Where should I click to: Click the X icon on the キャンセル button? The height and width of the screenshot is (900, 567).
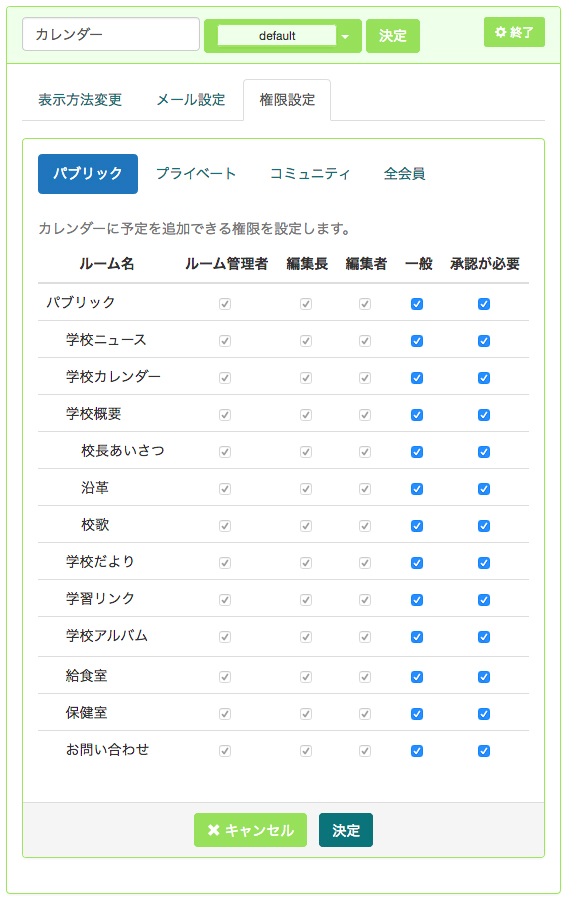(x=213, y=830)
